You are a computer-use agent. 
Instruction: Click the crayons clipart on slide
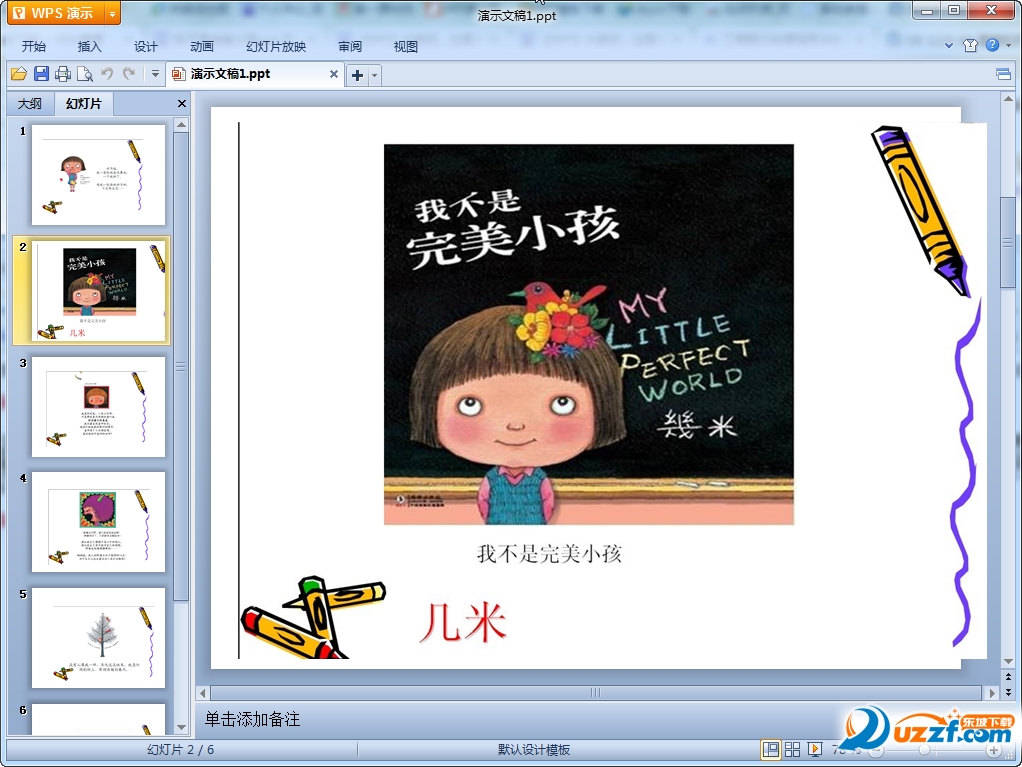tap(314, 618)
